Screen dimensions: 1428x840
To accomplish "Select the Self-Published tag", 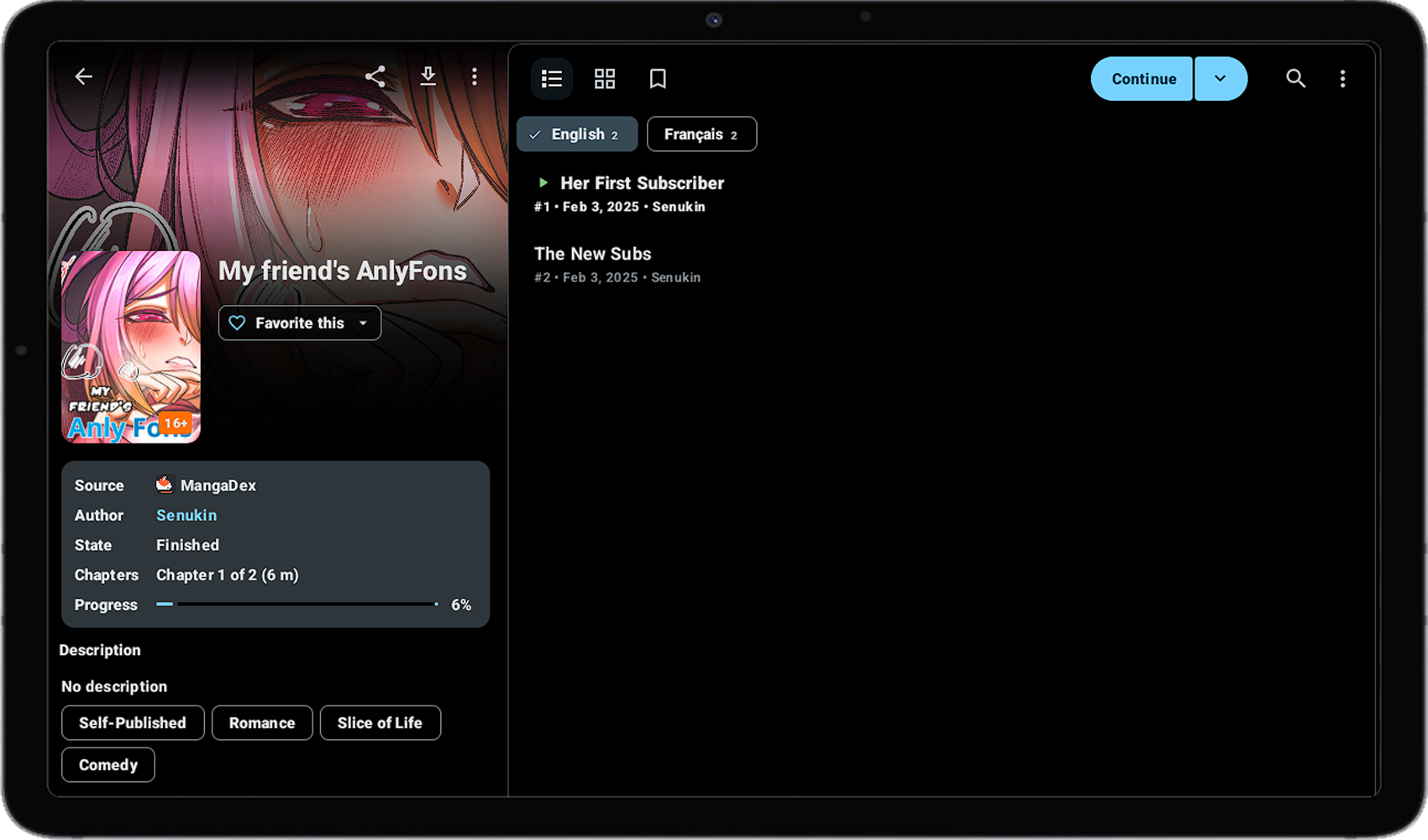I will [133, 722].
